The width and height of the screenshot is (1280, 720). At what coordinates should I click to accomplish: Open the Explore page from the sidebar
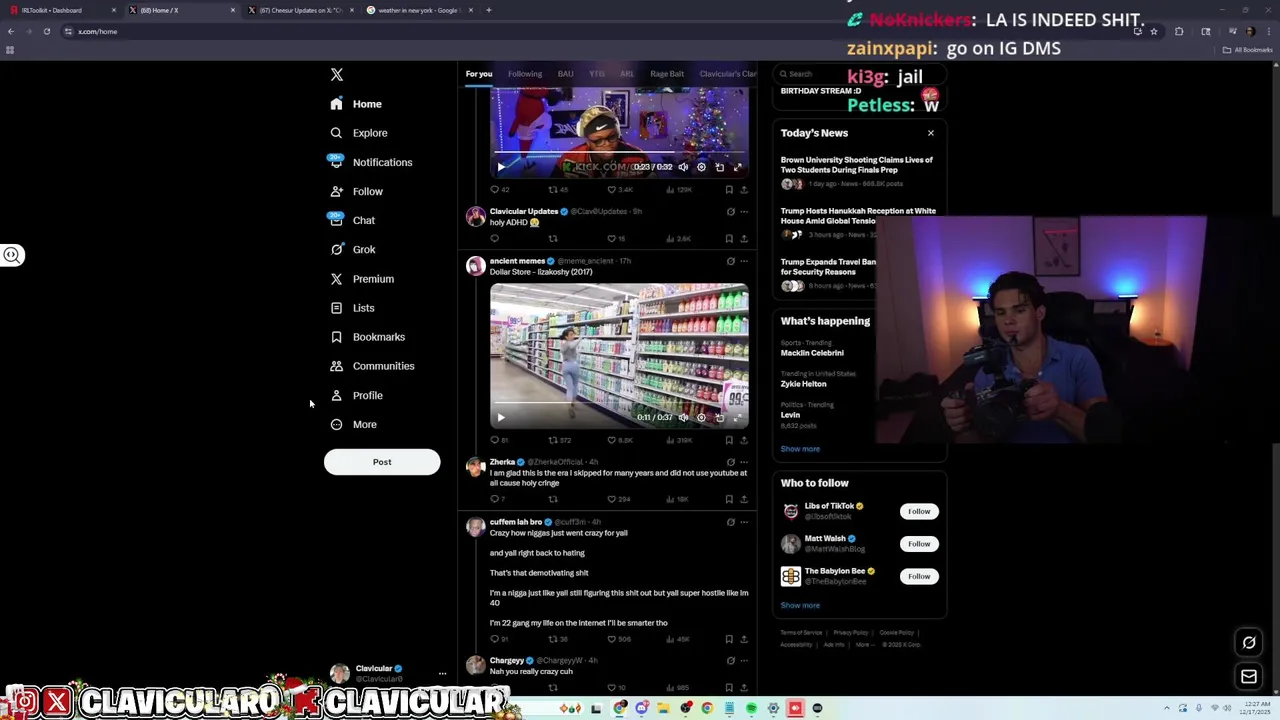(359, 133)
